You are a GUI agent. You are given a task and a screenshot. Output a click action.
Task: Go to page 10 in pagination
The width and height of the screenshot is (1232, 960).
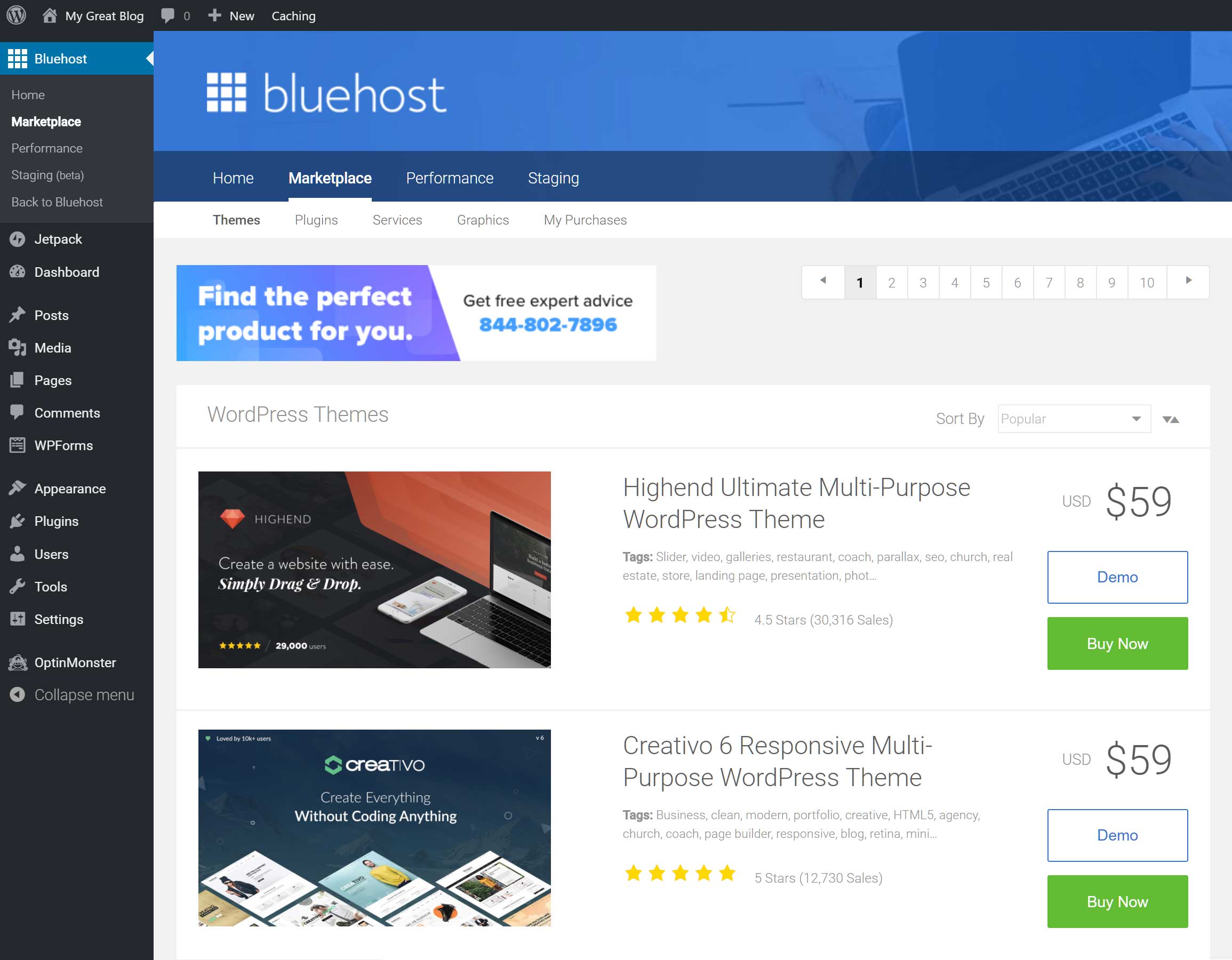pyautogui.click(x=1147, y=282)
